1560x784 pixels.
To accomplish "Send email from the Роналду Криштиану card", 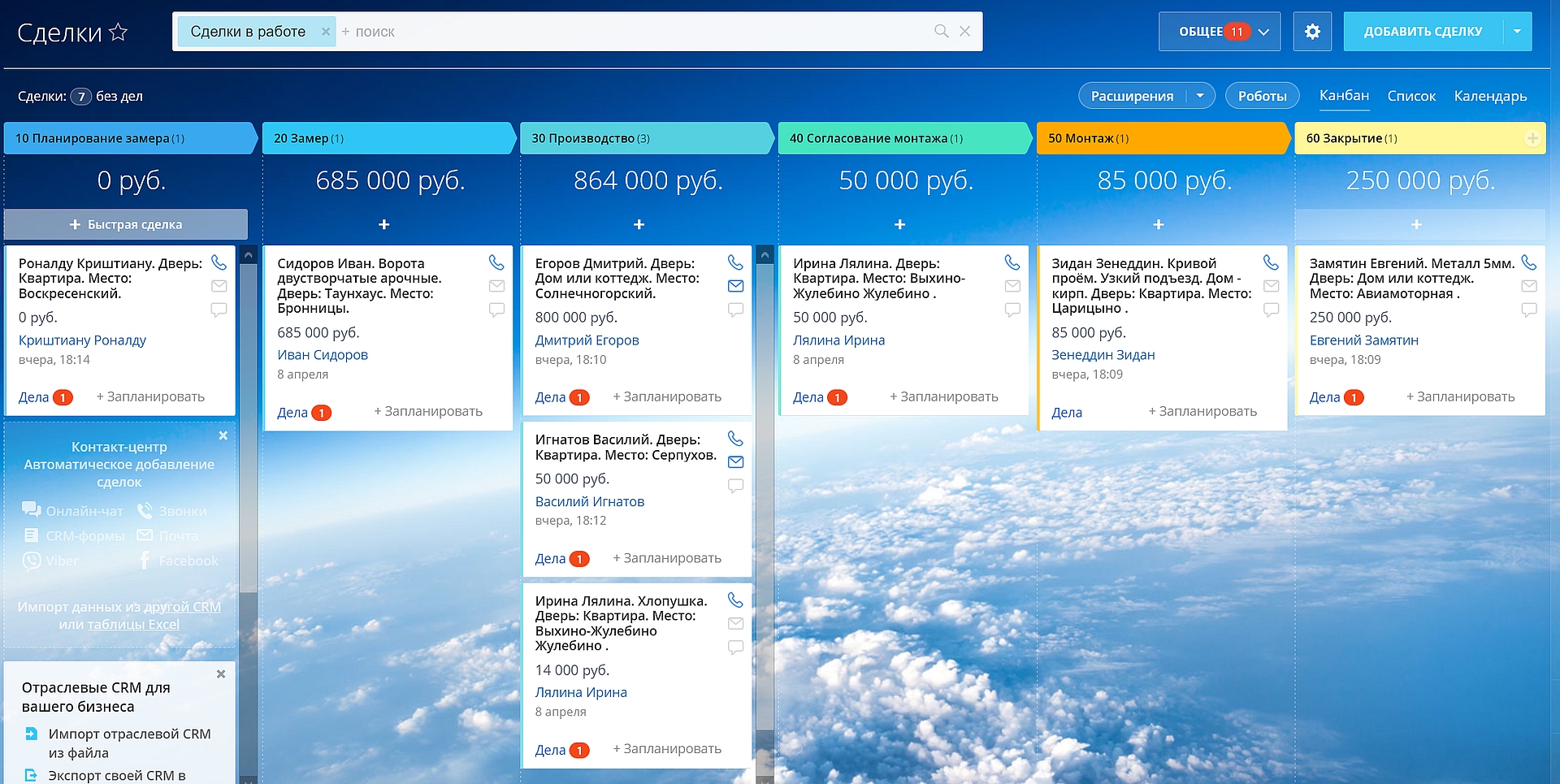I will pos(219,286).
